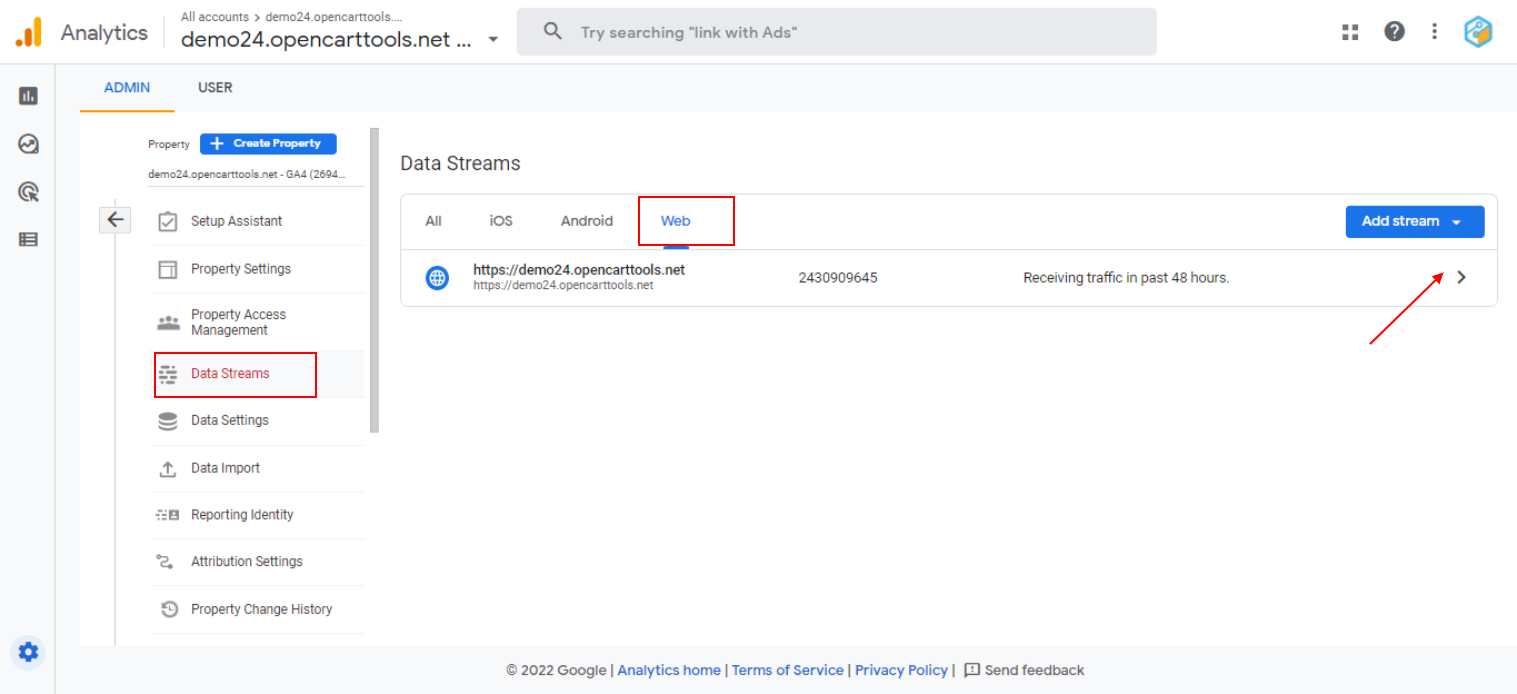Click the Property Change History clock icon

coord(170,609)
